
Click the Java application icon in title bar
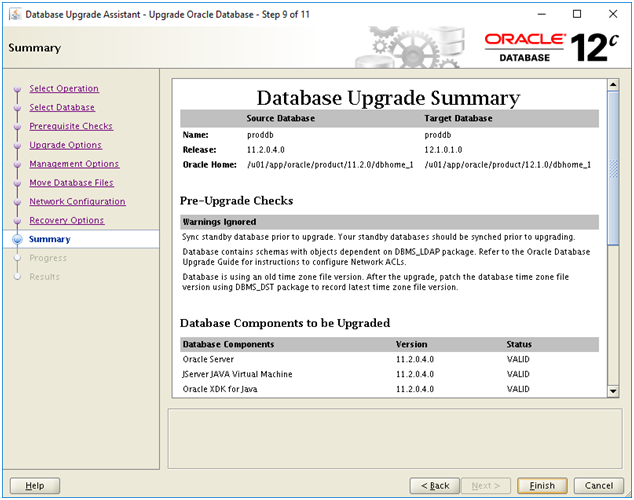pos(15,14)
